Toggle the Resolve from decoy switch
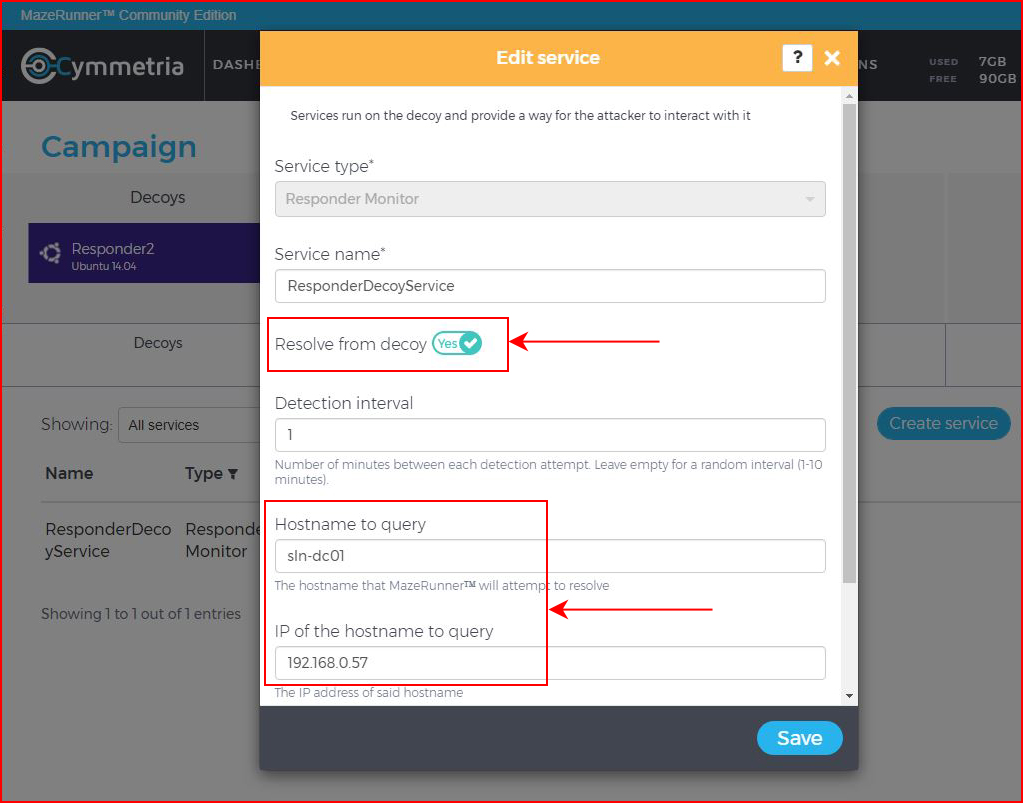 (457, 343)
